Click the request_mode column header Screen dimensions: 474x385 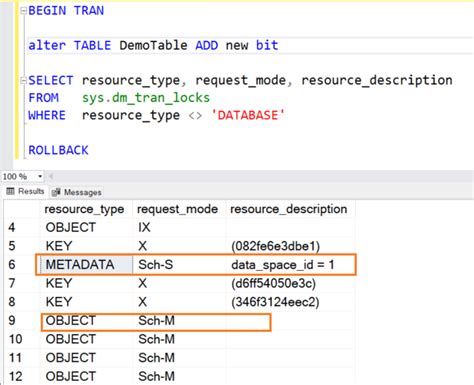[178, 209]
